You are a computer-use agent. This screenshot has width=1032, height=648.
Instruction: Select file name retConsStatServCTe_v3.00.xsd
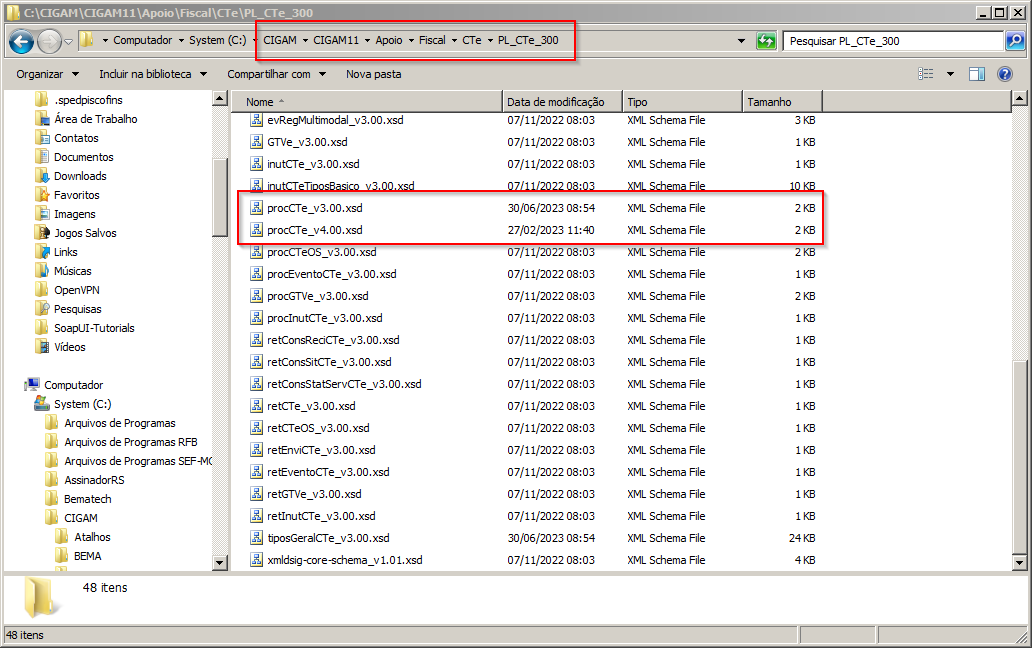344,384
